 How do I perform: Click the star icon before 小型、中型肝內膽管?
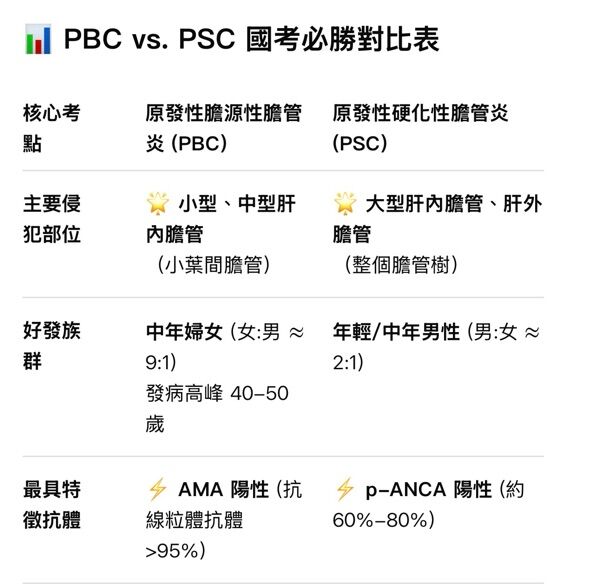158,203
